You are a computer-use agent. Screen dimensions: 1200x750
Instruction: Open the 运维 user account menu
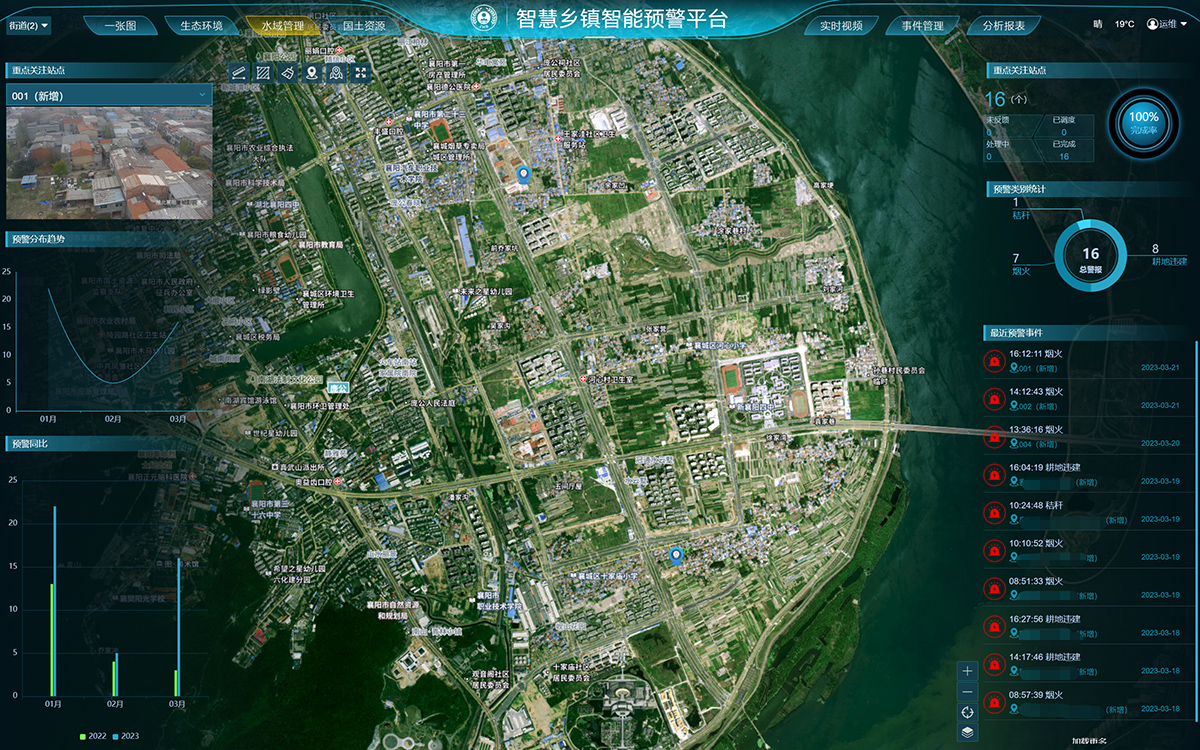click(x=1168, y=24)
